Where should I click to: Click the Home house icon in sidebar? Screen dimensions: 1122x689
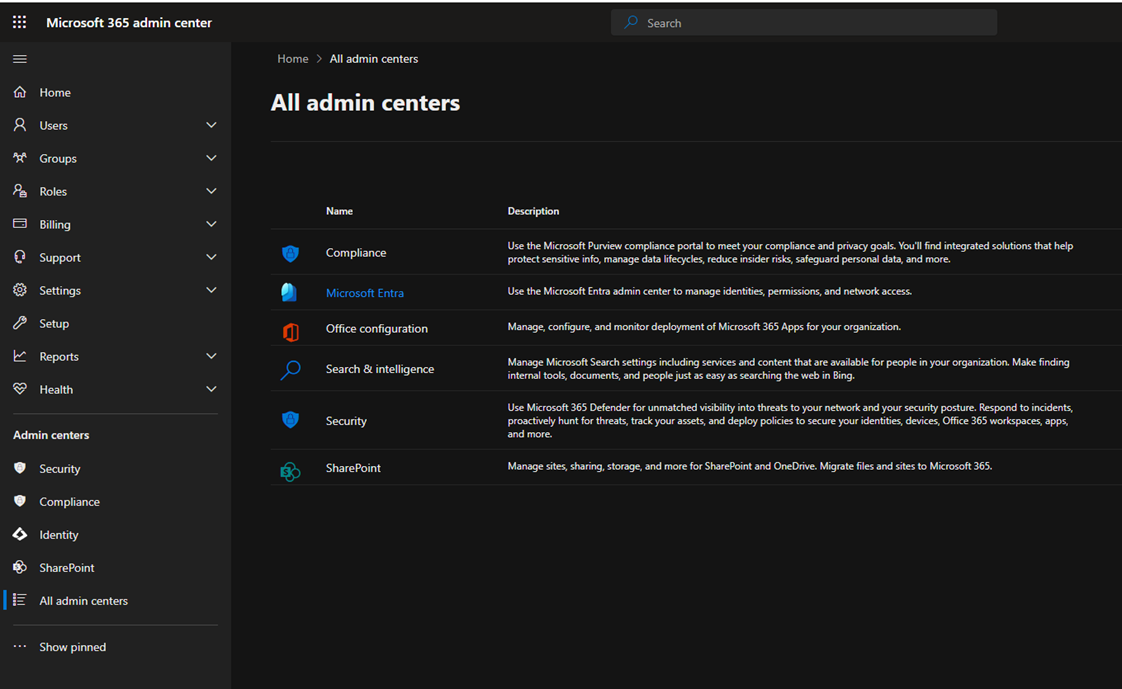tap(20, 92)
